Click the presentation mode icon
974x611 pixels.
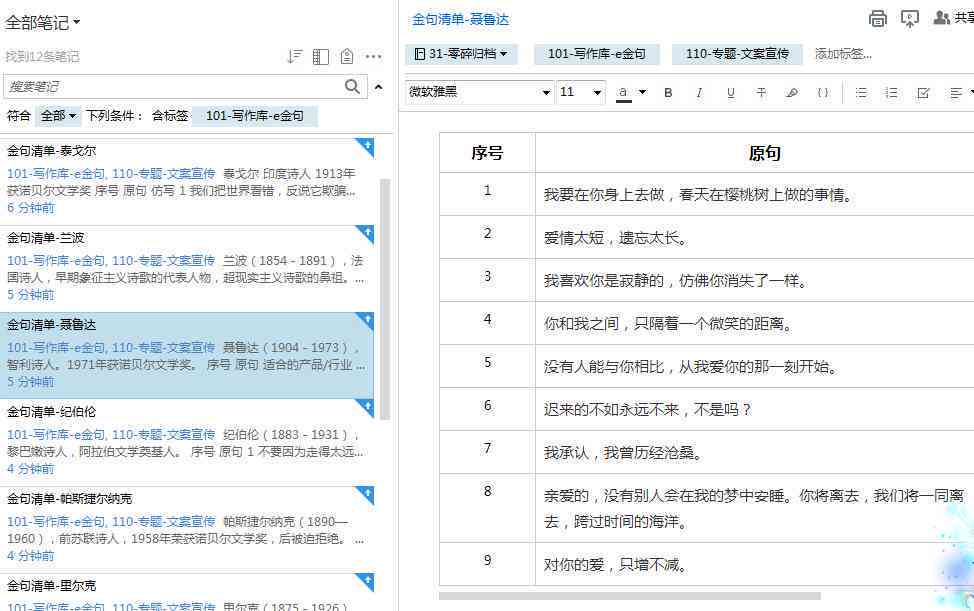point(910,19)
